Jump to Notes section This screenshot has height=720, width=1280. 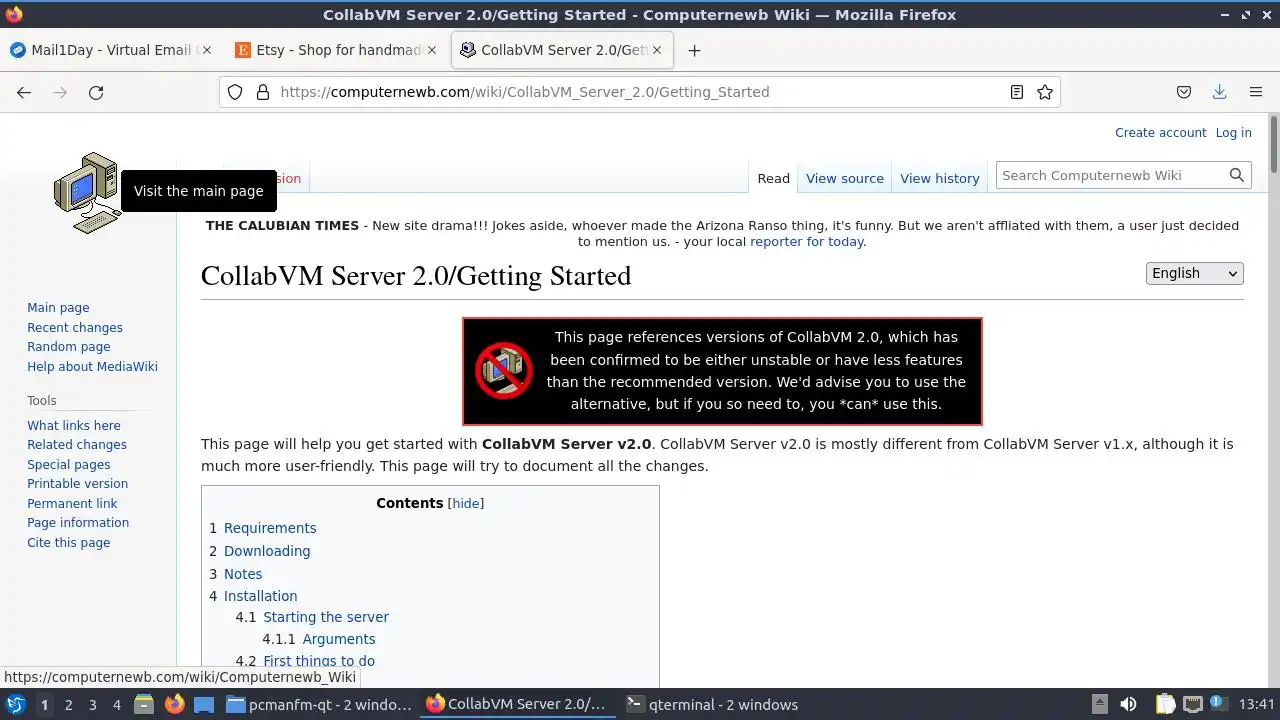coord(243,574)
